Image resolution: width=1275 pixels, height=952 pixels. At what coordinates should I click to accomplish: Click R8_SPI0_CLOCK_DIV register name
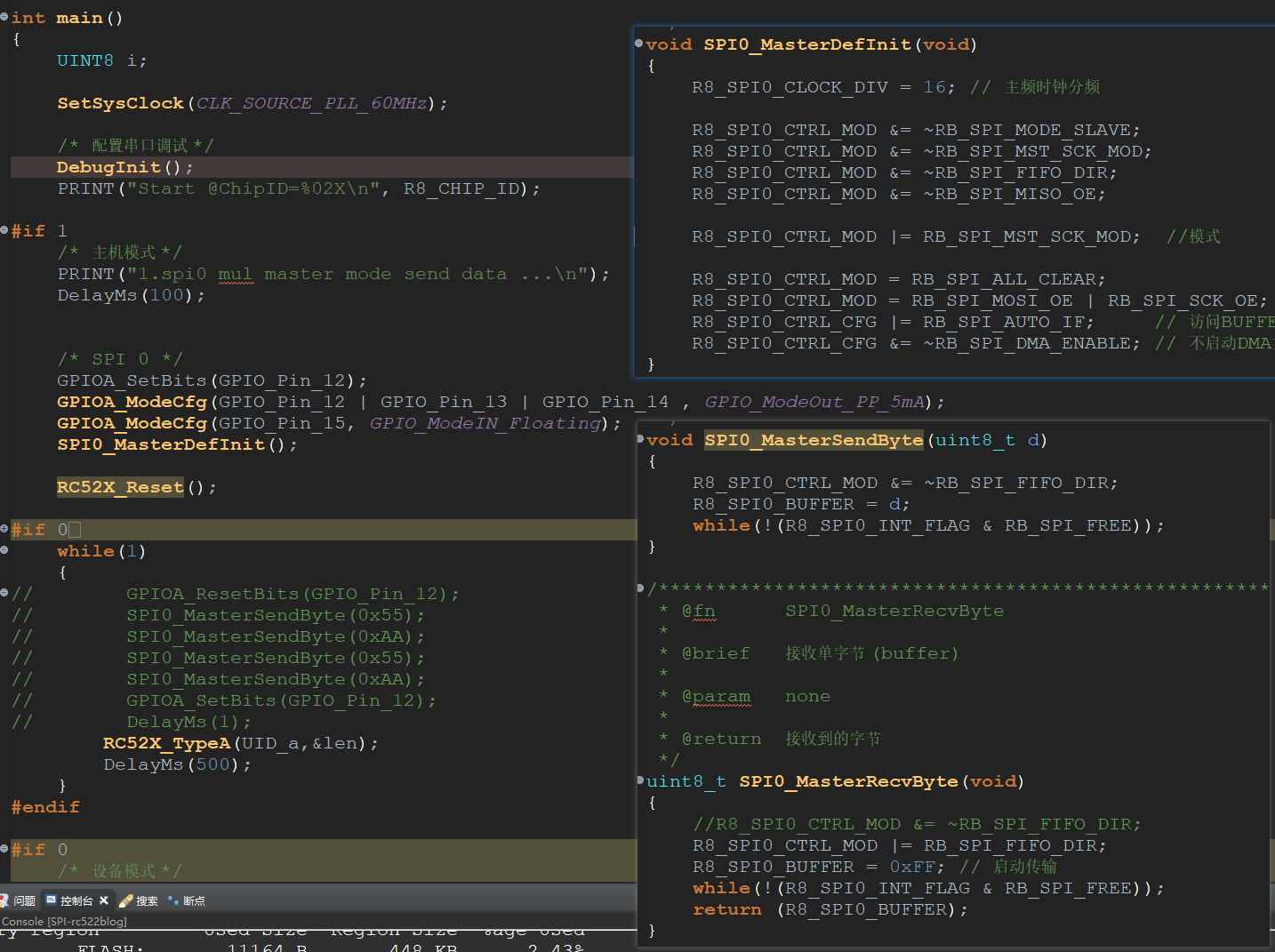point(790,87)
